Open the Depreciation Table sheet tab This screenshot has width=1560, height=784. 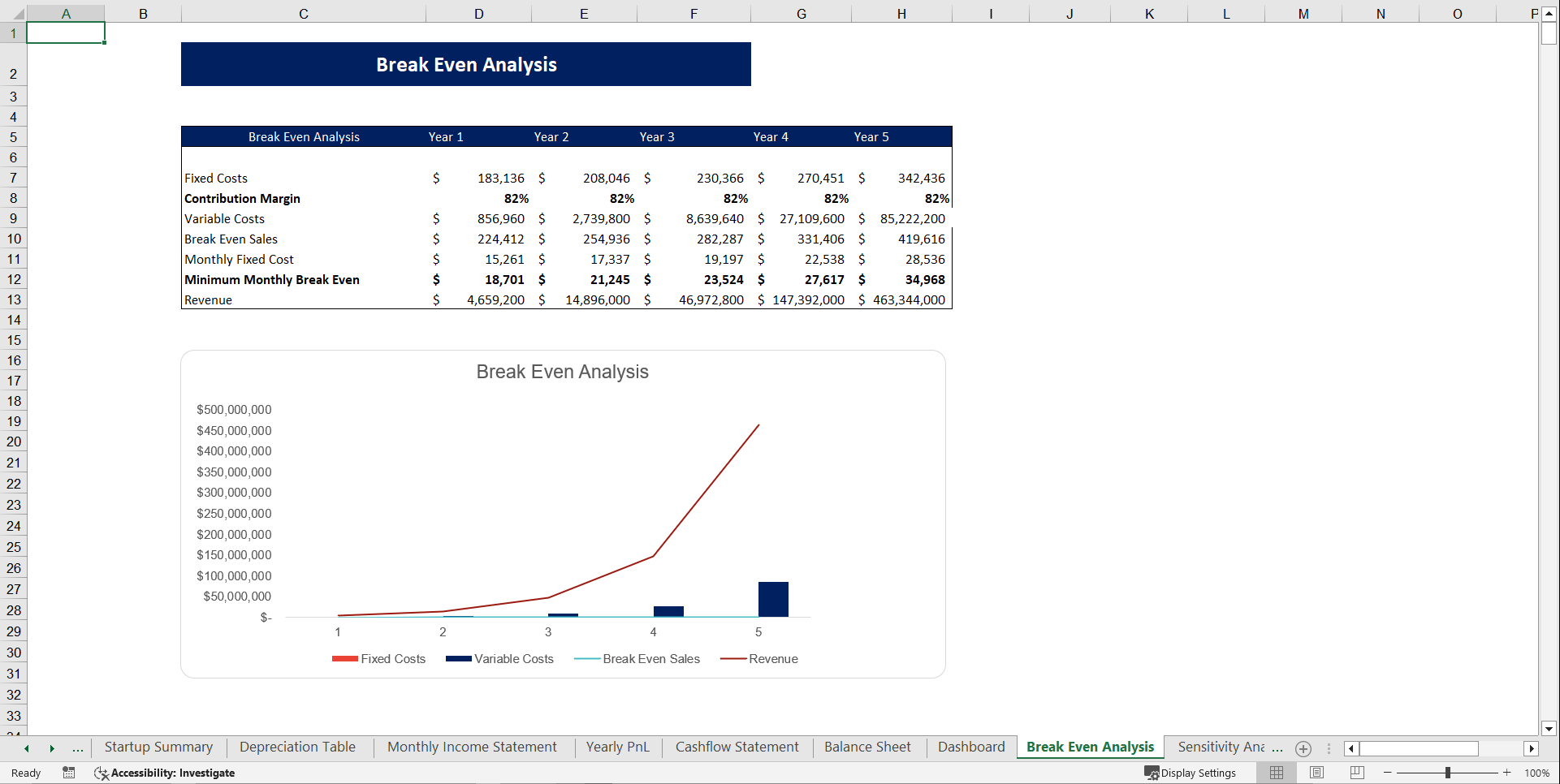click(x=297, y=747)
